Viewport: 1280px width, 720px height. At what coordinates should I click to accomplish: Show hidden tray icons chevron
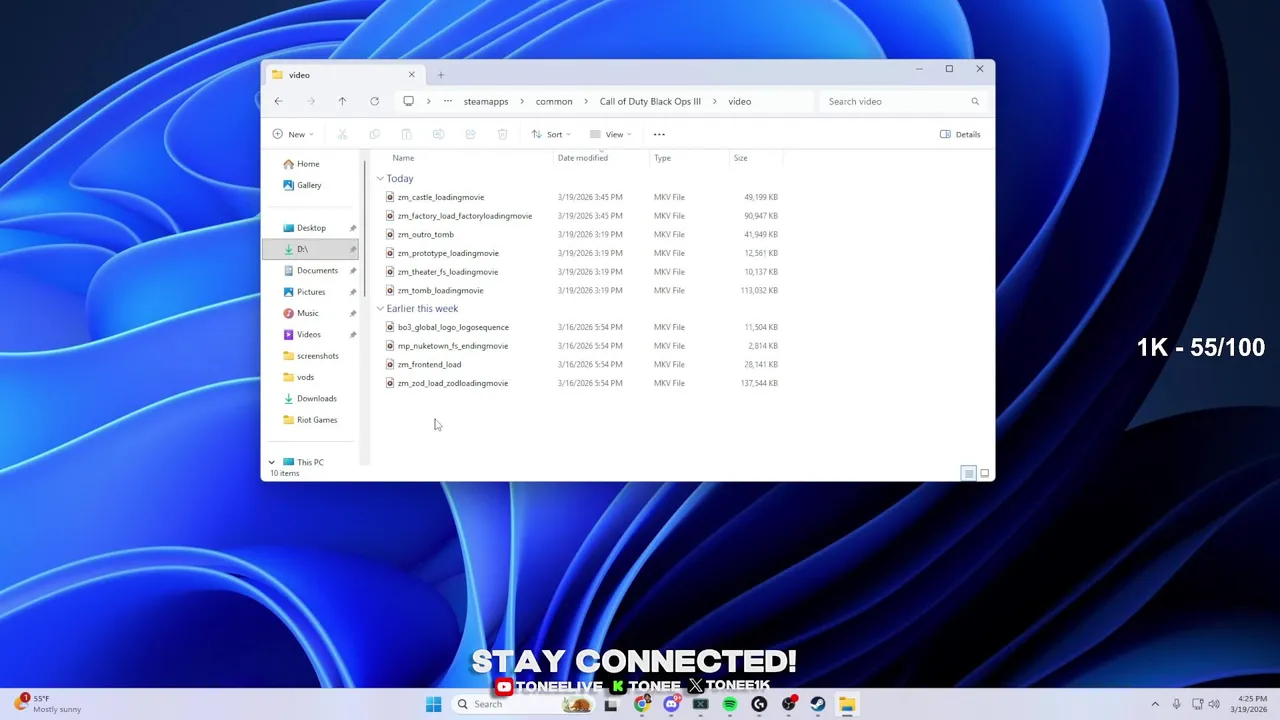tap(1155, 704)
